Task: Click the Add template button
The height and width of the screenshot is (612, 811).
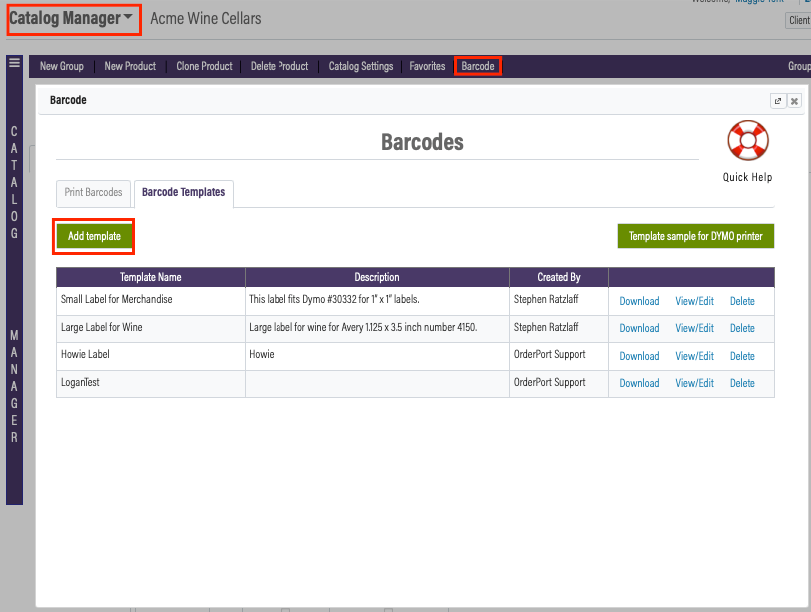Action: (x=93, y=236)
